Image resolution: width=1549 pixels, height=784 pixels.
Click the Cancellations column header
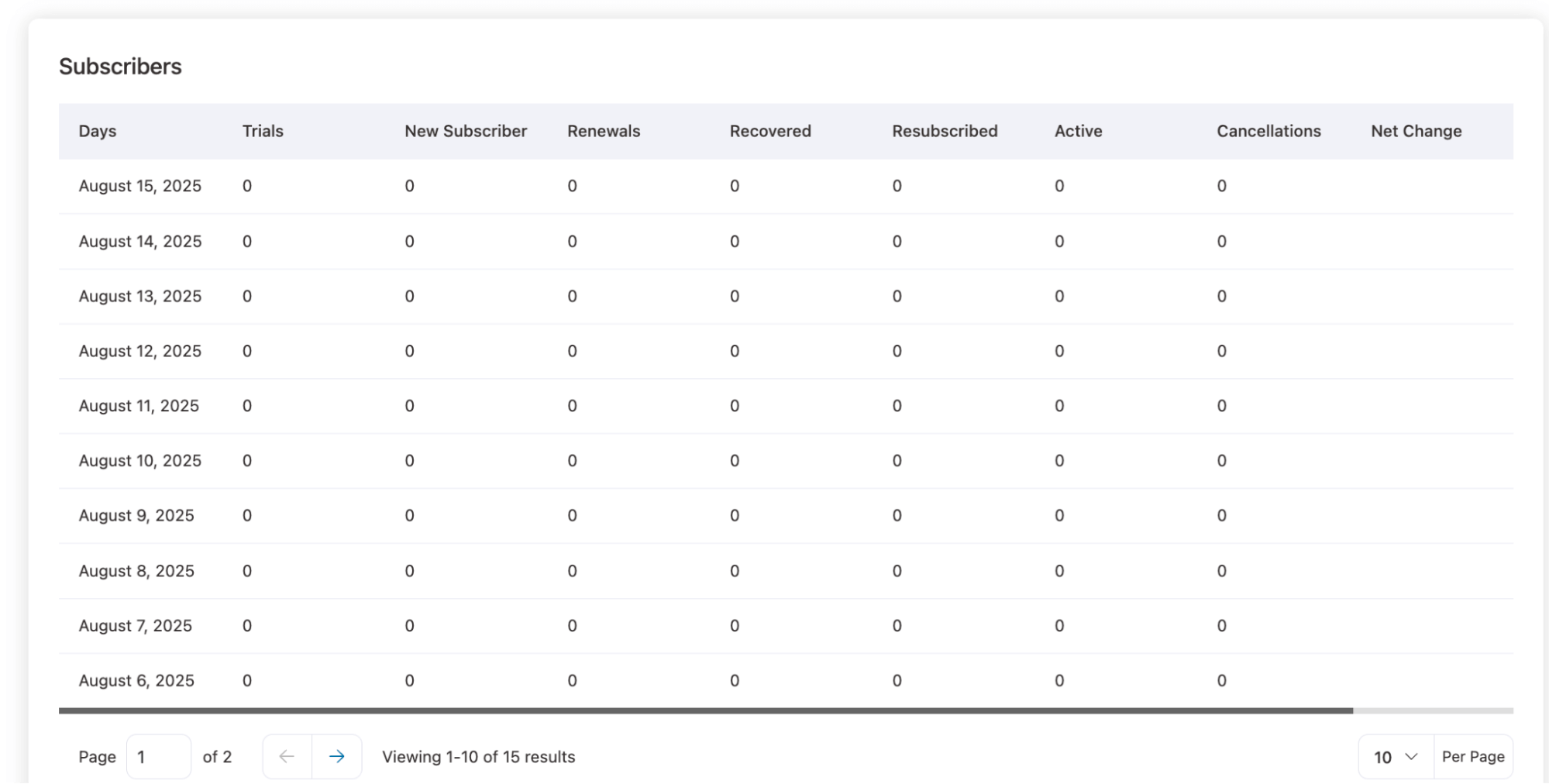pos(1268,131)
